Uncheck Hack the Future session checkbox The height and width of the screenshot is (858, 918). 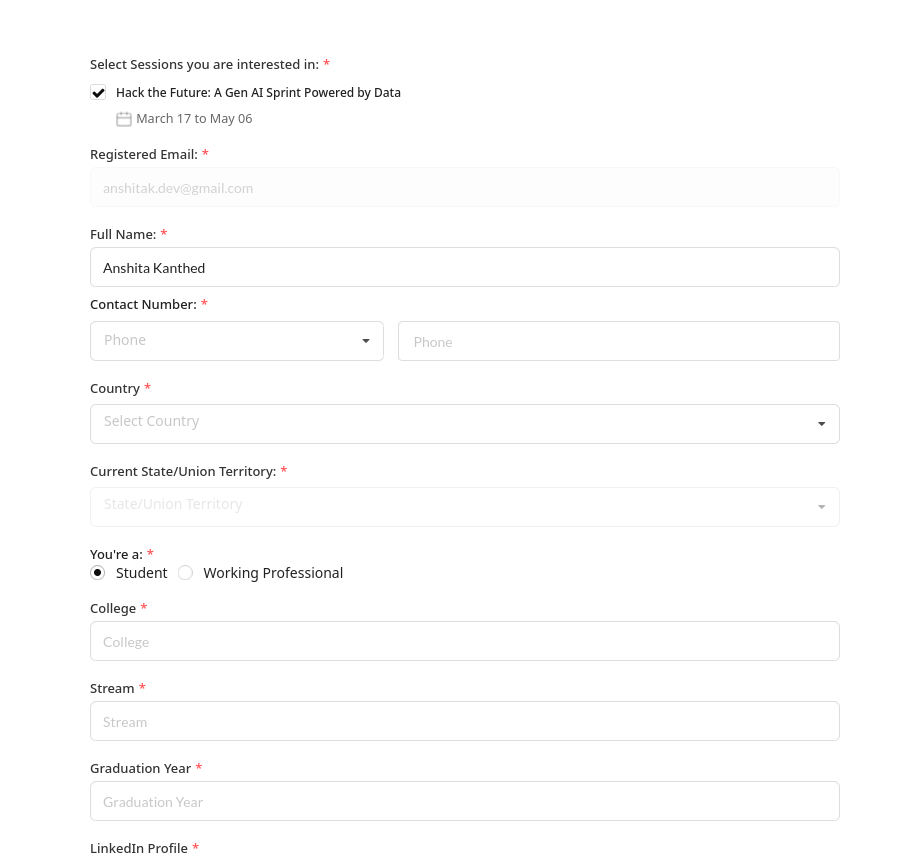[98, 92]
